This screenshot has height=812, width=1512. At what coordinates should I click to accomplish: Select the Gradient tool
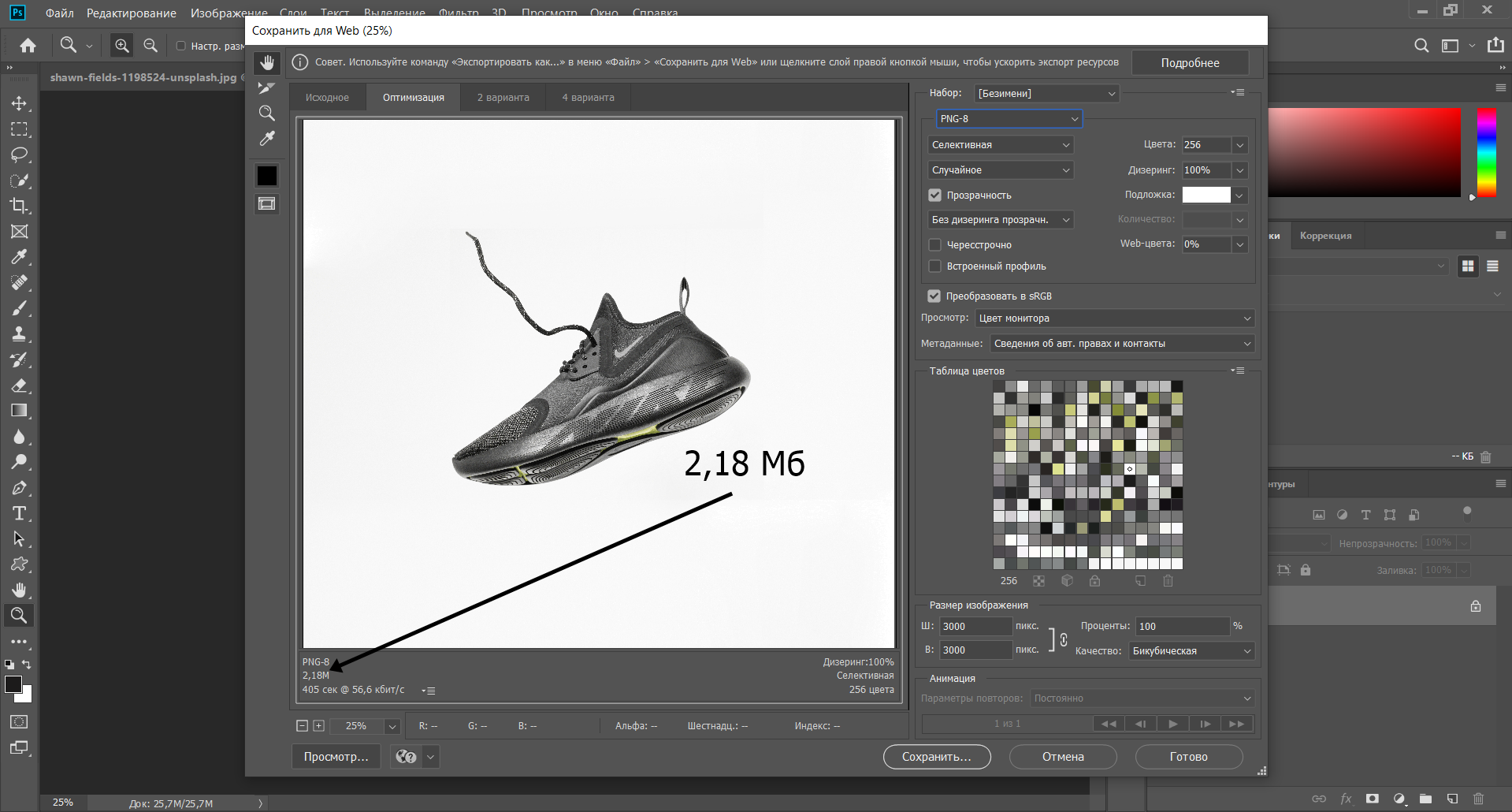20,411
